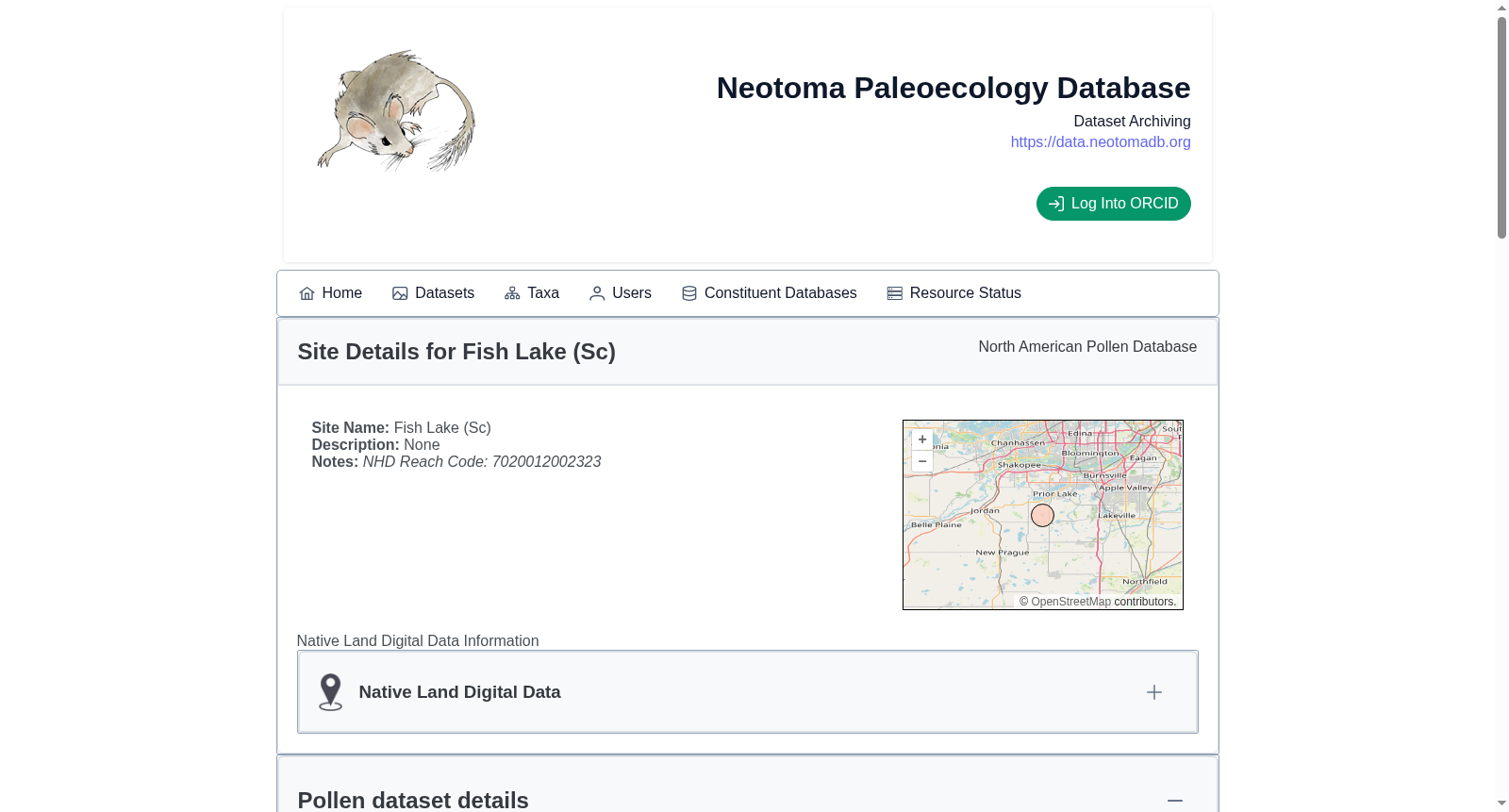This screenshot has height=812, width=1509.
Task: Expand the Native Land Digital Data section
Action: [1154, 692]
